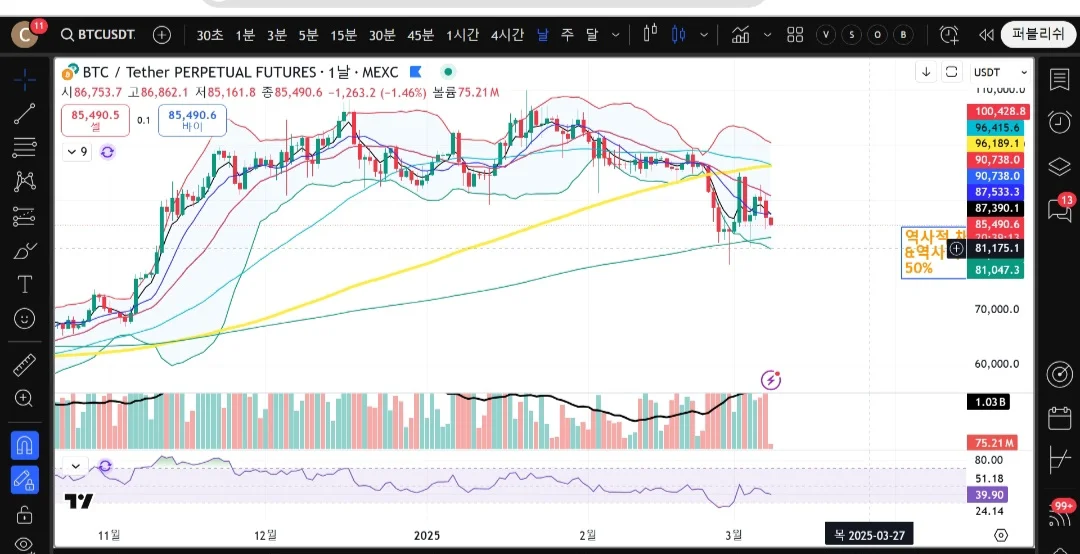The width and height of the screenshot is (1080, 554).
Task: Hide all drawings with eye icon
Action: (25, 544)
